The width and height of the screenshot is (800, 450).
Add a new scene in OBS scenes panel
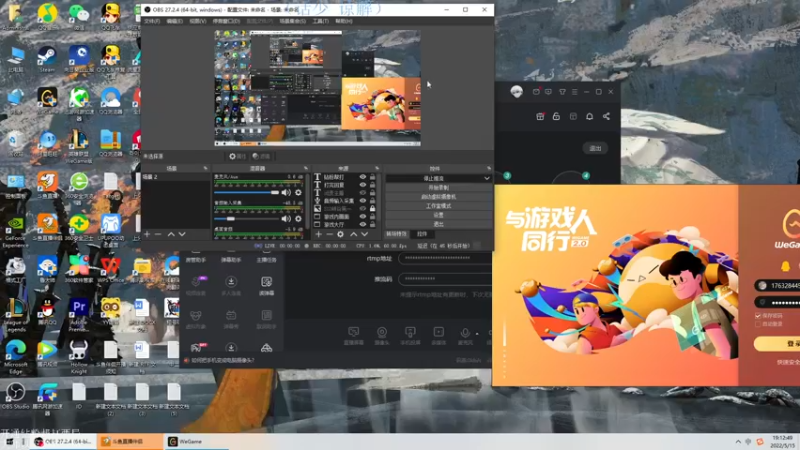147,234
